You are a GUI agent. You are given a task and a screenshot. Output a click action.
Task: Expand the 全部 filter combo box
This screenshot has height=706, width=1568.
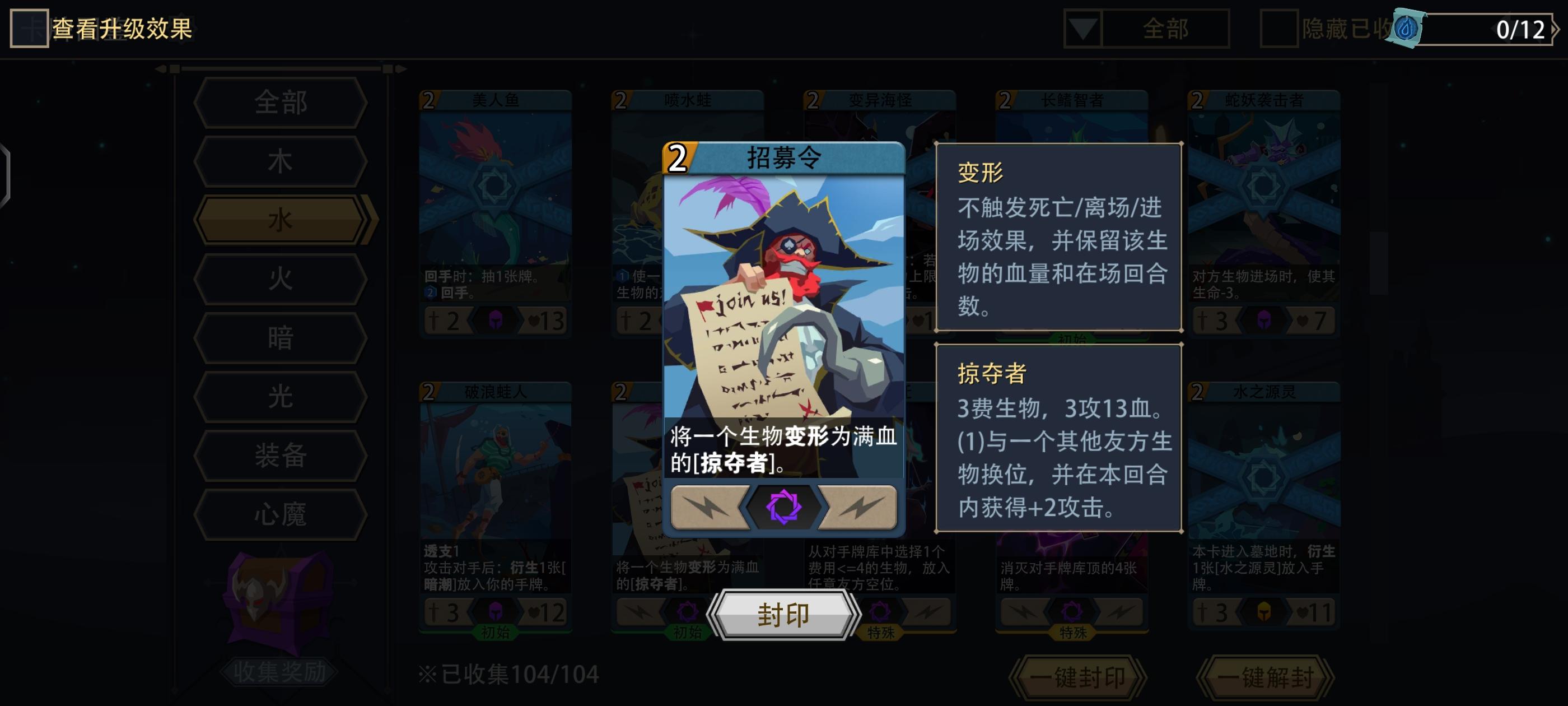click(x=1147, y=28)
